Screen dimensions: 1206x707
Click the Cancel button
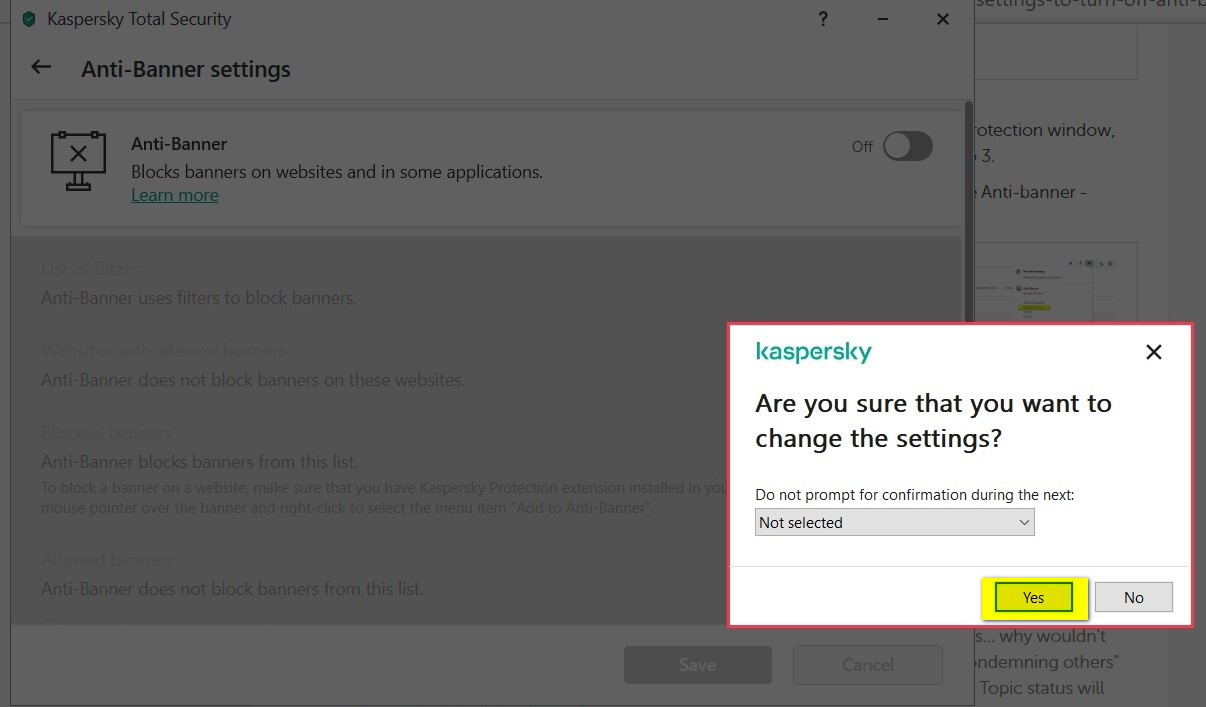pos(867,664)
